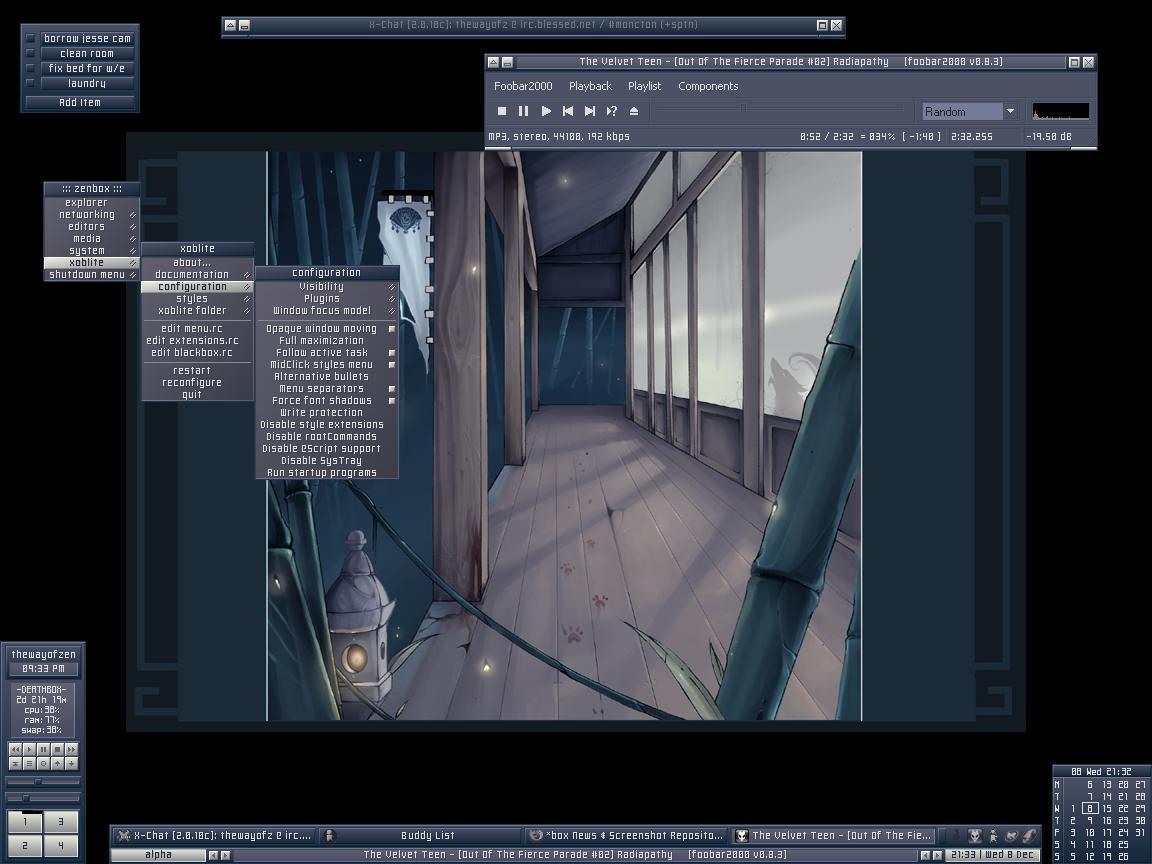Click play on the sidebar player widget
The height and width of the screenshot is (864, 1152).
[29, 749]
